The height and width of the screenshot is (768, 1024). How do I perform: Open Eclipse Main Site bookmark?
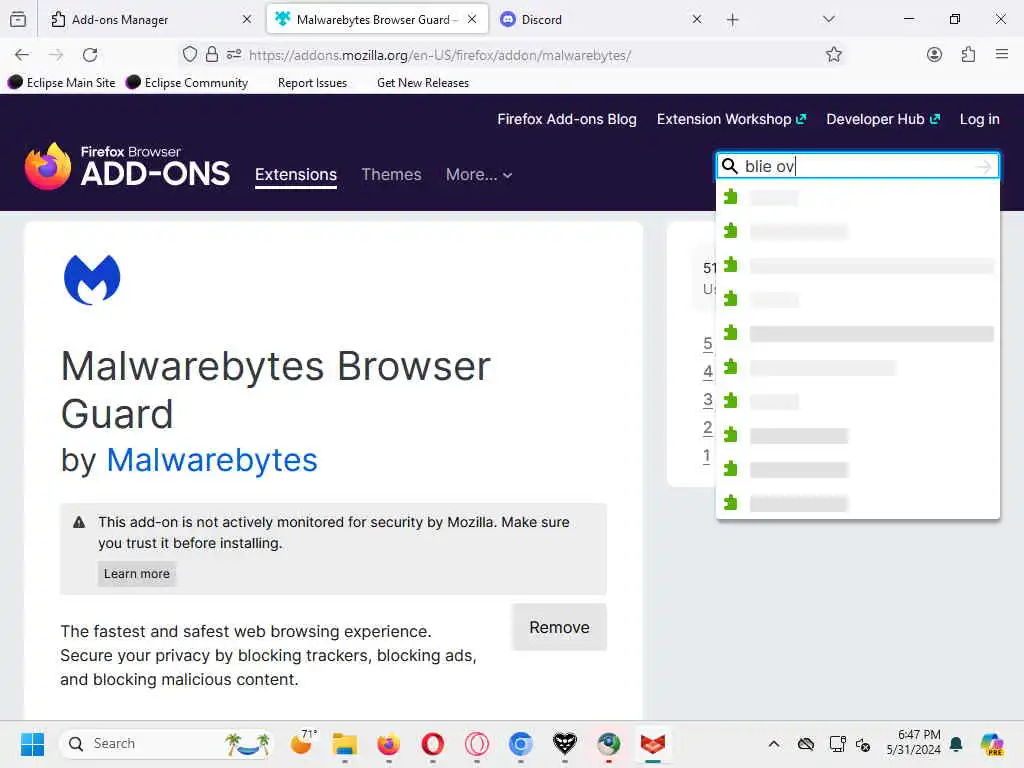62,82
